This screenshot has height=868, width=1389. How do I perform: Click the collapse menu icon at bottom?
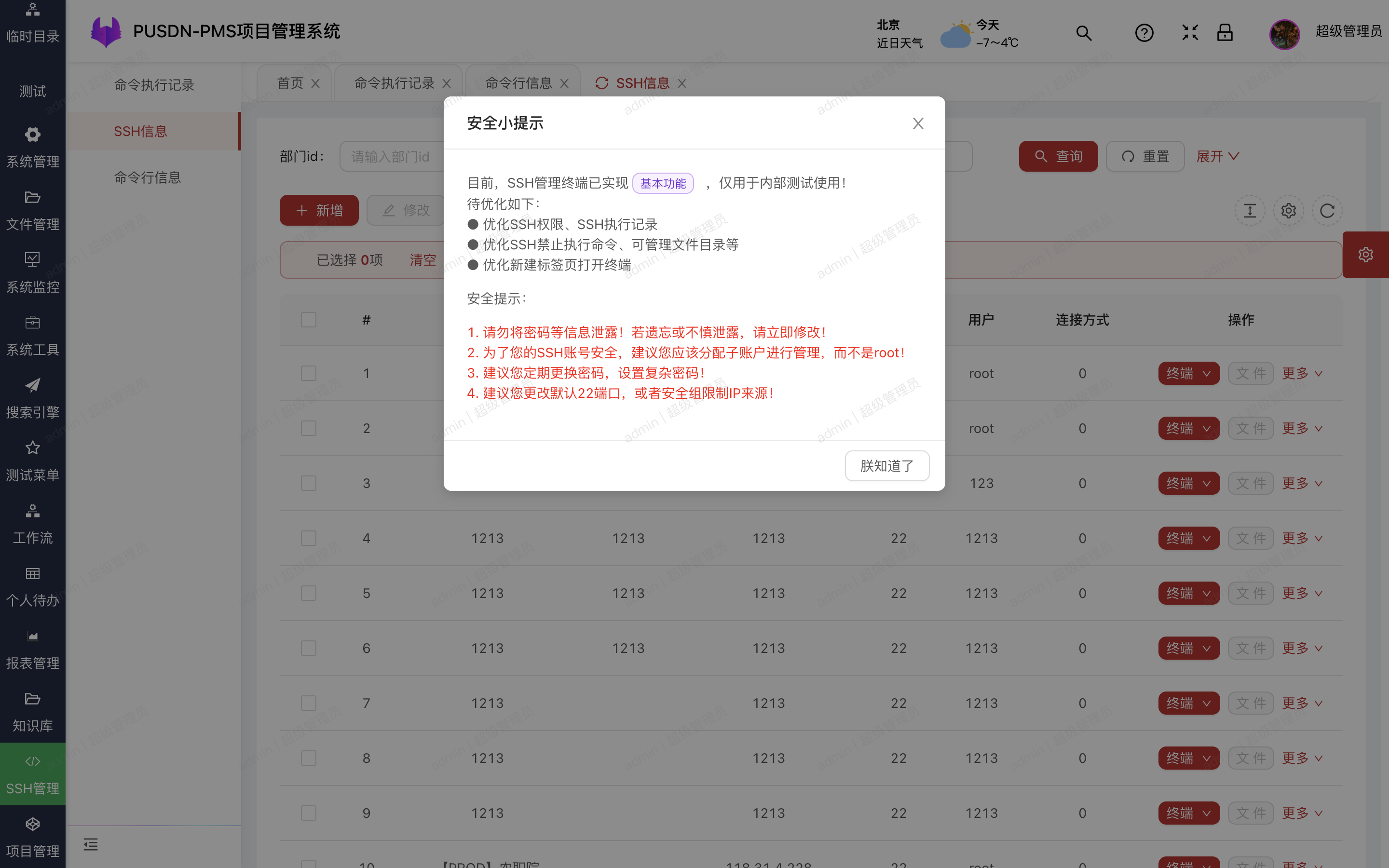tap(91, 844)
